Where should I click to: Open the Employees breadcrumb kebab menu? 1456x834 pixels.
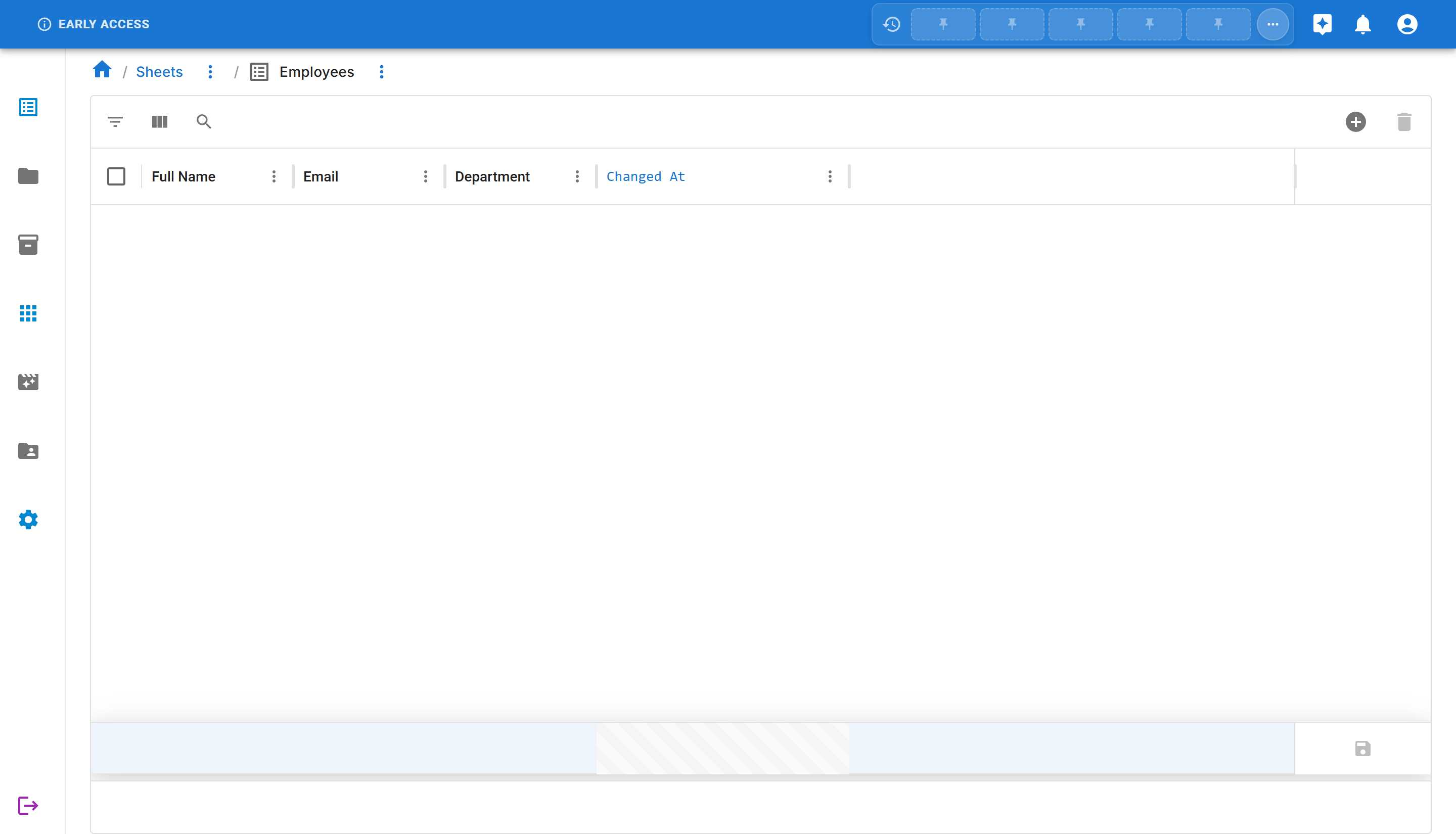tap(382, 72)
